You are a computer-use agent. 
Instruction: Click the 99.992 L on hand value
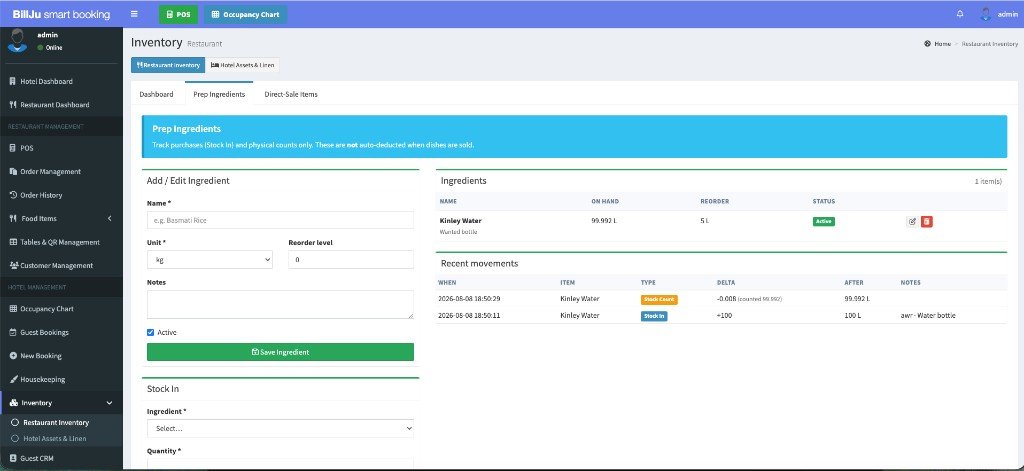604,221
